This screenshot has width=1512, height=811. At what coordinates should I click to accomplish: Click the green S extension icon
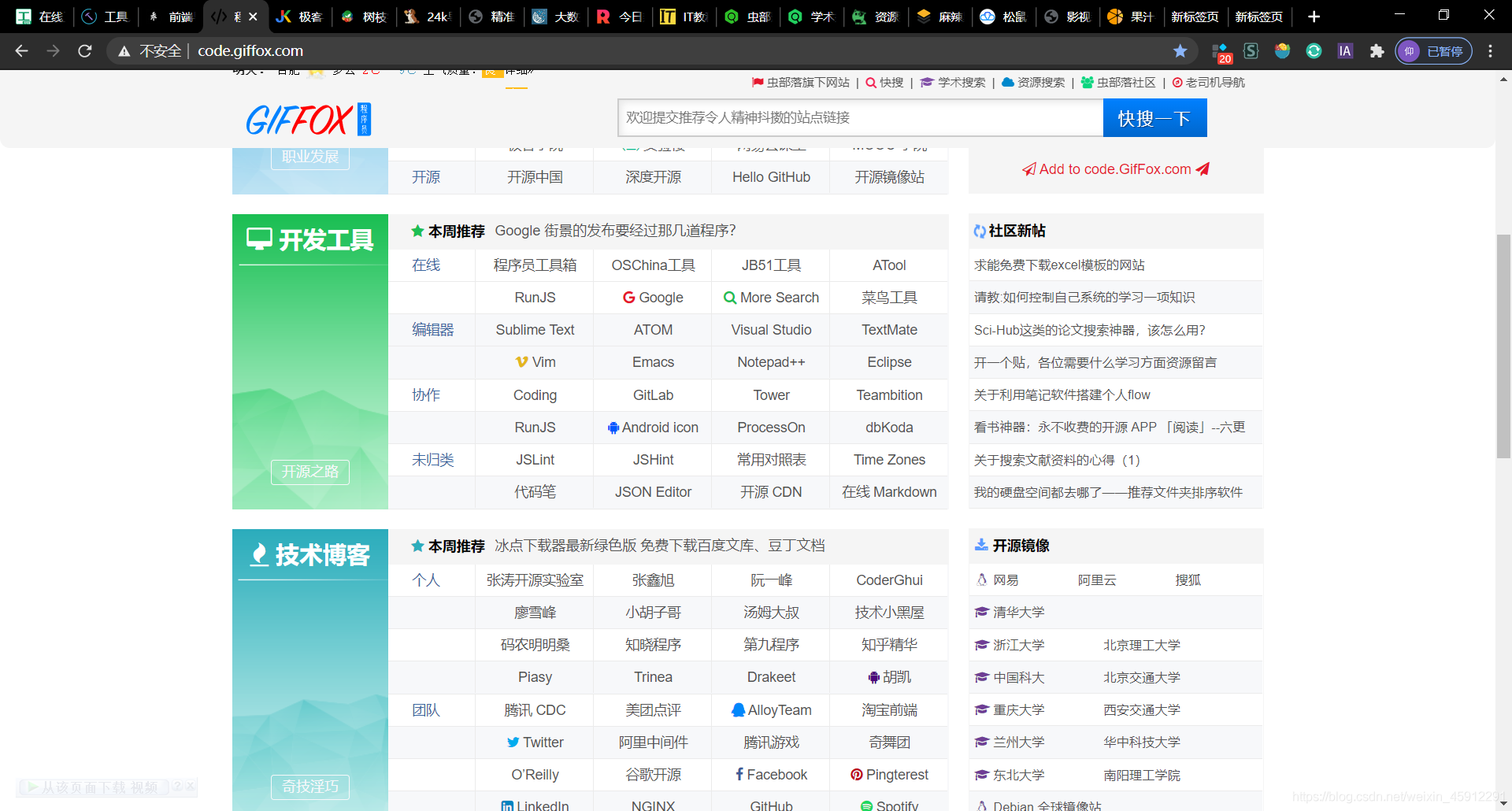(x=1251, y=51)
